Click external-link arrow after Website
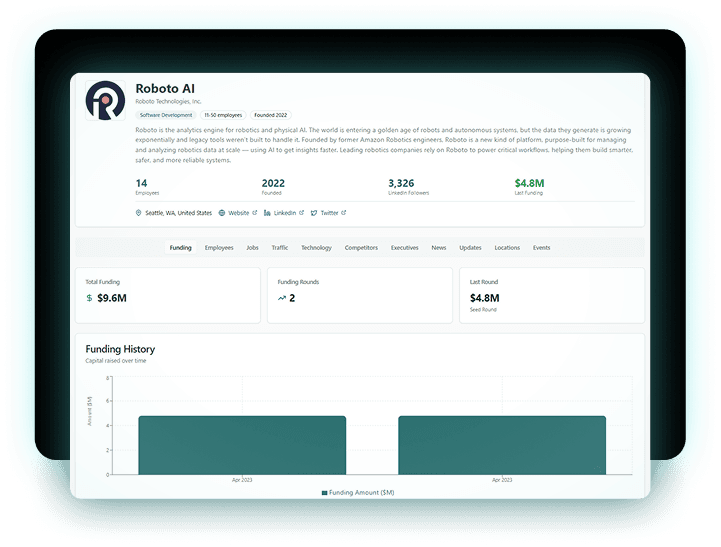 pyautogui.click(x=254, y=213)
